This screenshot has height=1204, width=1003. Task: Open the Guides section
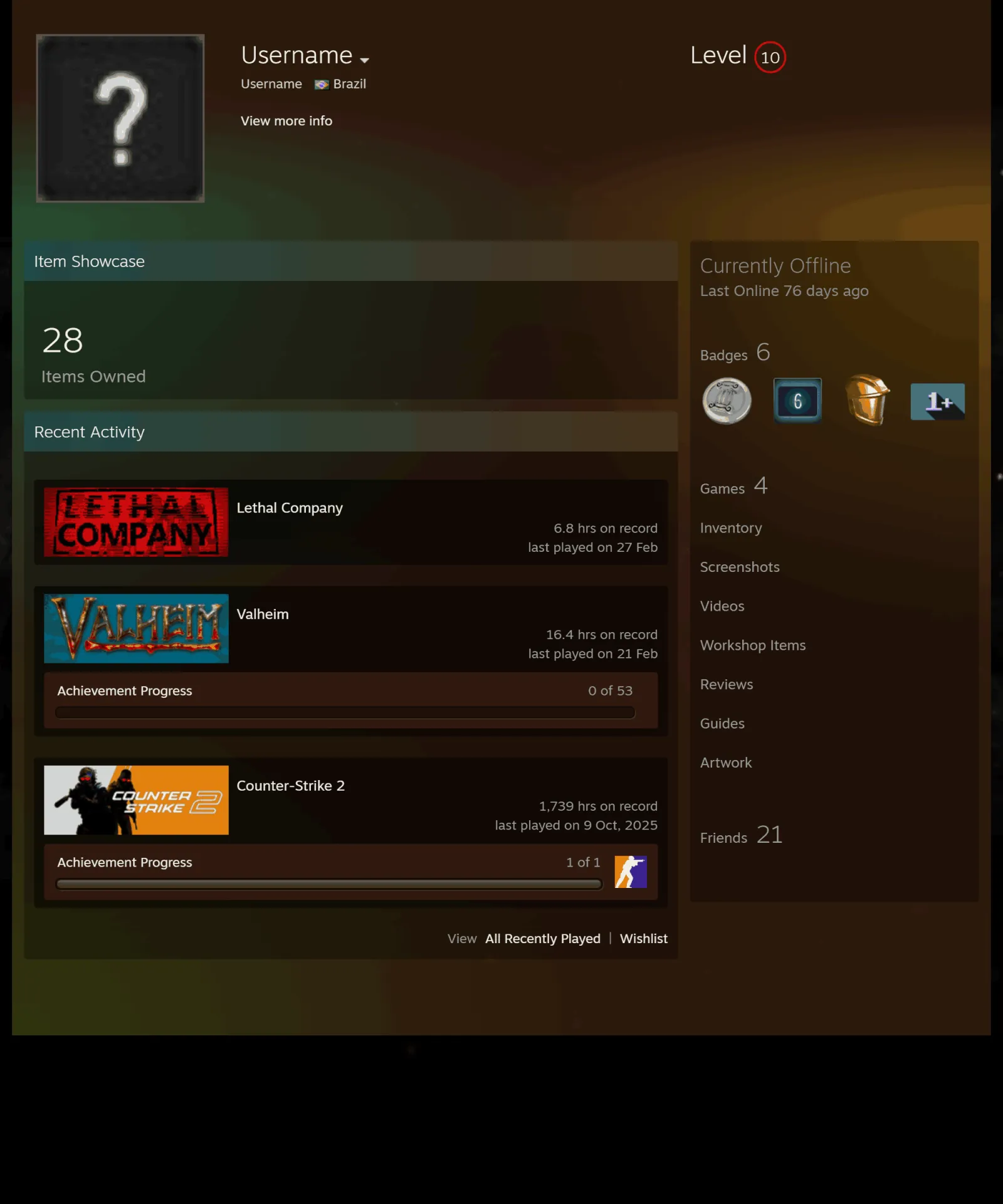(x=722, y=724)
